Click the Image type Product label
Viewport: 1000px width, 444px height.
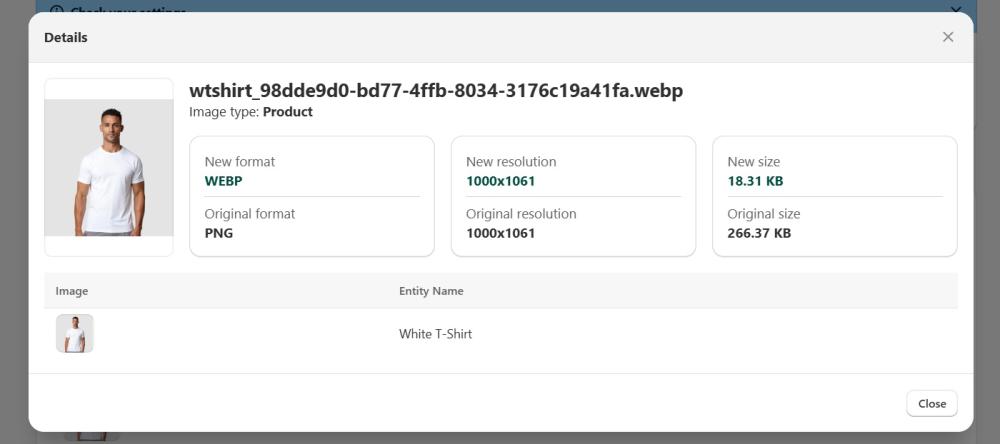[x=251, y=112]
